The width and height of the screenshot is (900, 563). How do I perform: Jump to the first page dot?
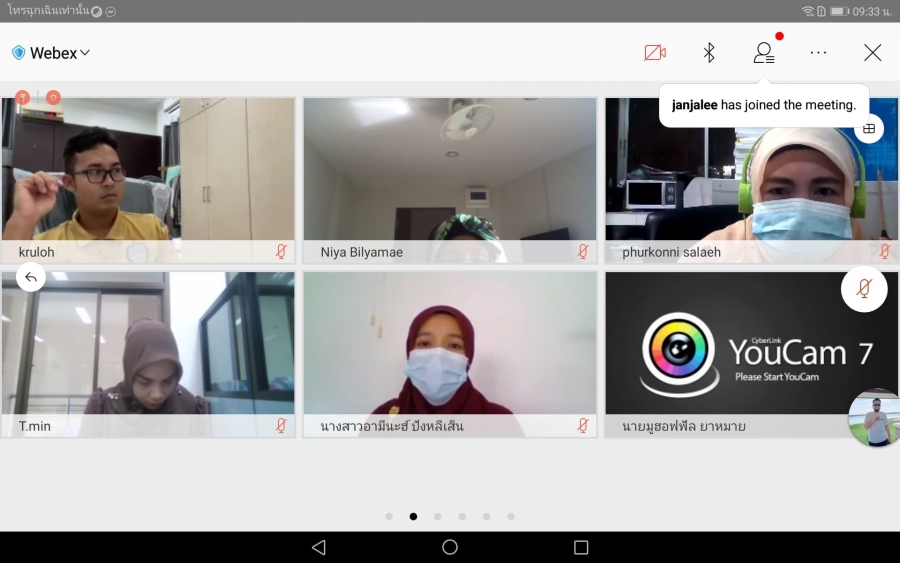tap(389, 517)
